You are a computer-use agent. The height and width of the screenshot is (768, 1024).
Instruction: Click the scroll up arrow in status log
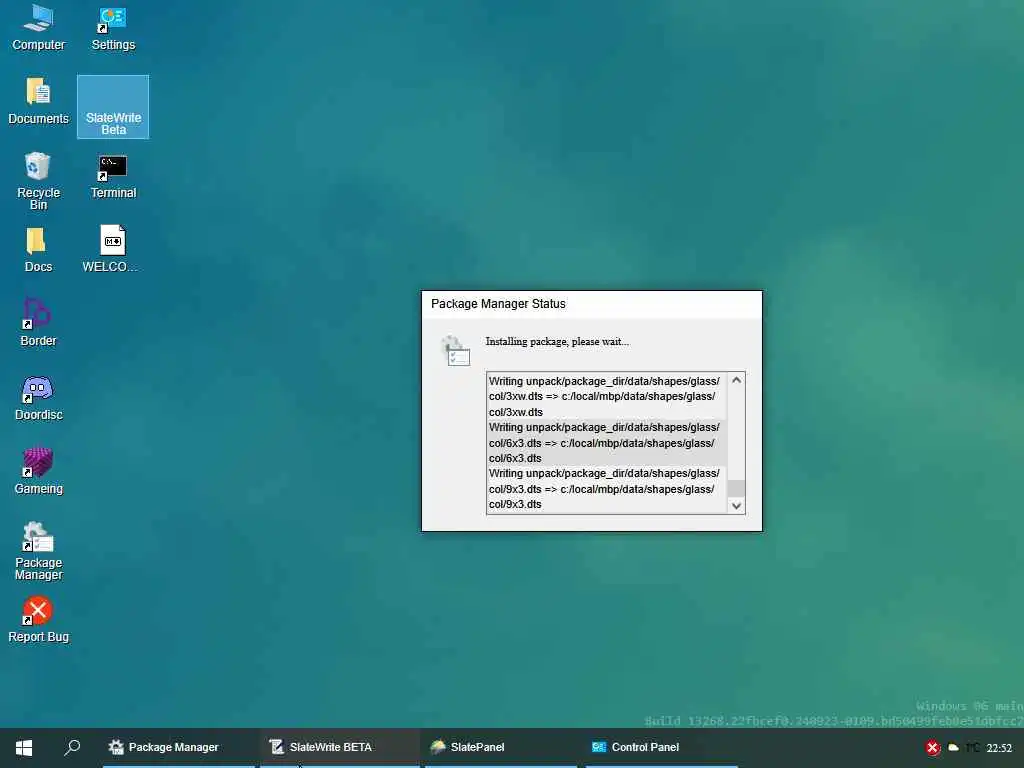tap(737, 380)
